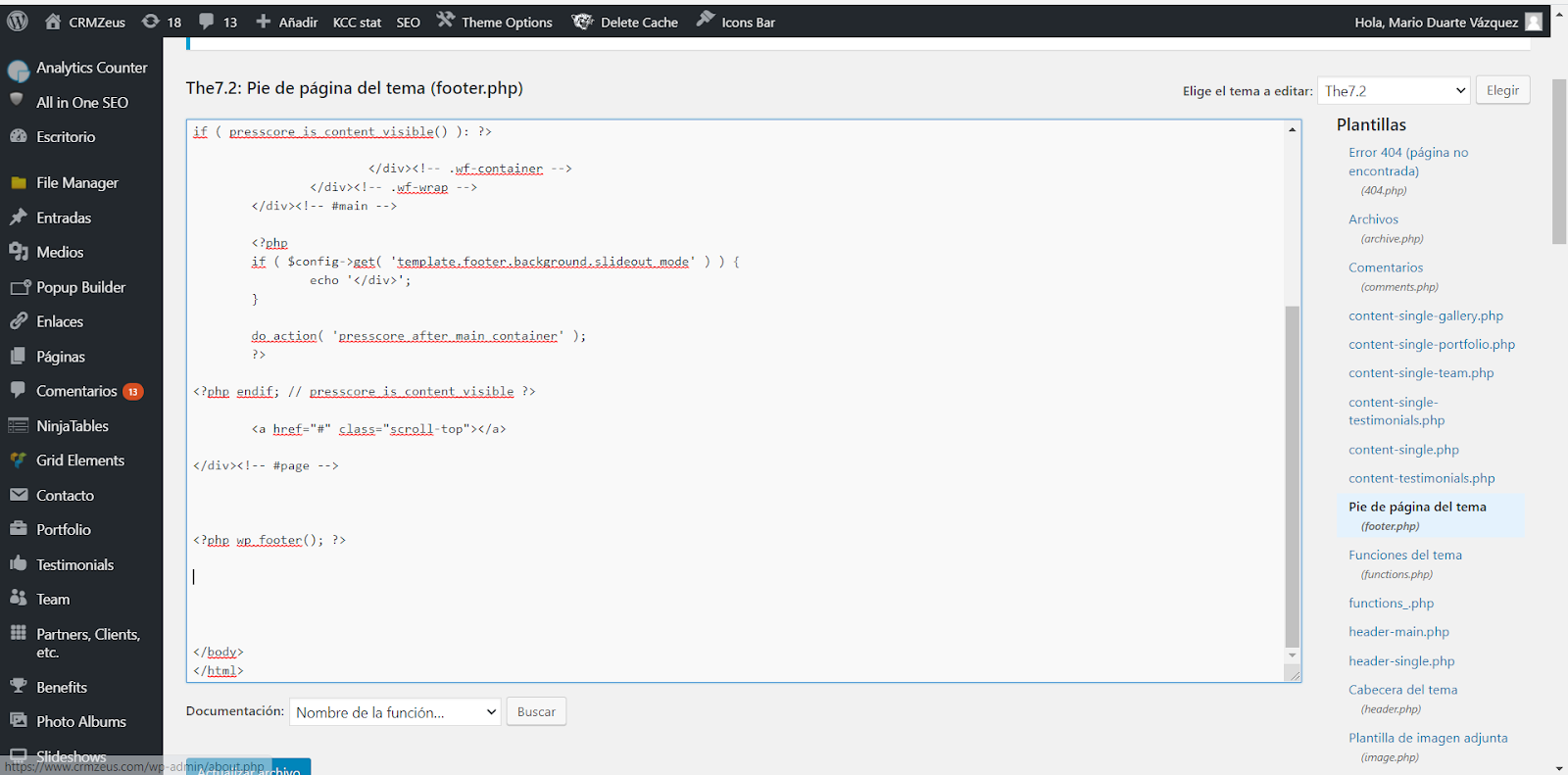Viewport: 1568px width, 775px height.
Task: Open the user avatar for Mario Duarte
Action: (x=1534, y=22)
